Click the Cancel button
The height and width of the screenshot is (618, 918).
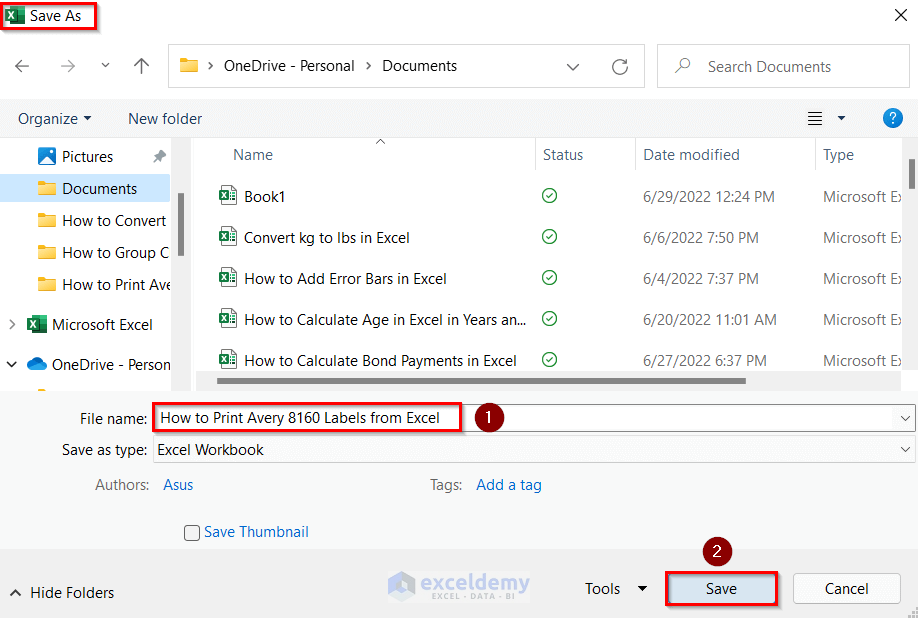[x=847, y=589]
